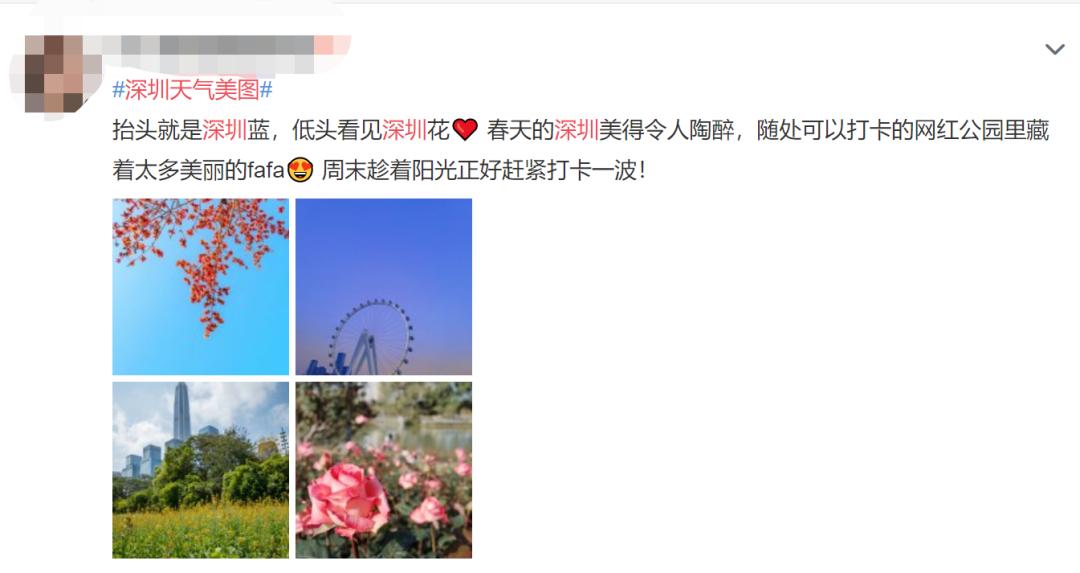Click the opening 抬头就是 text
Viewport: 1080px width, 573px height.
coord(157,129)
